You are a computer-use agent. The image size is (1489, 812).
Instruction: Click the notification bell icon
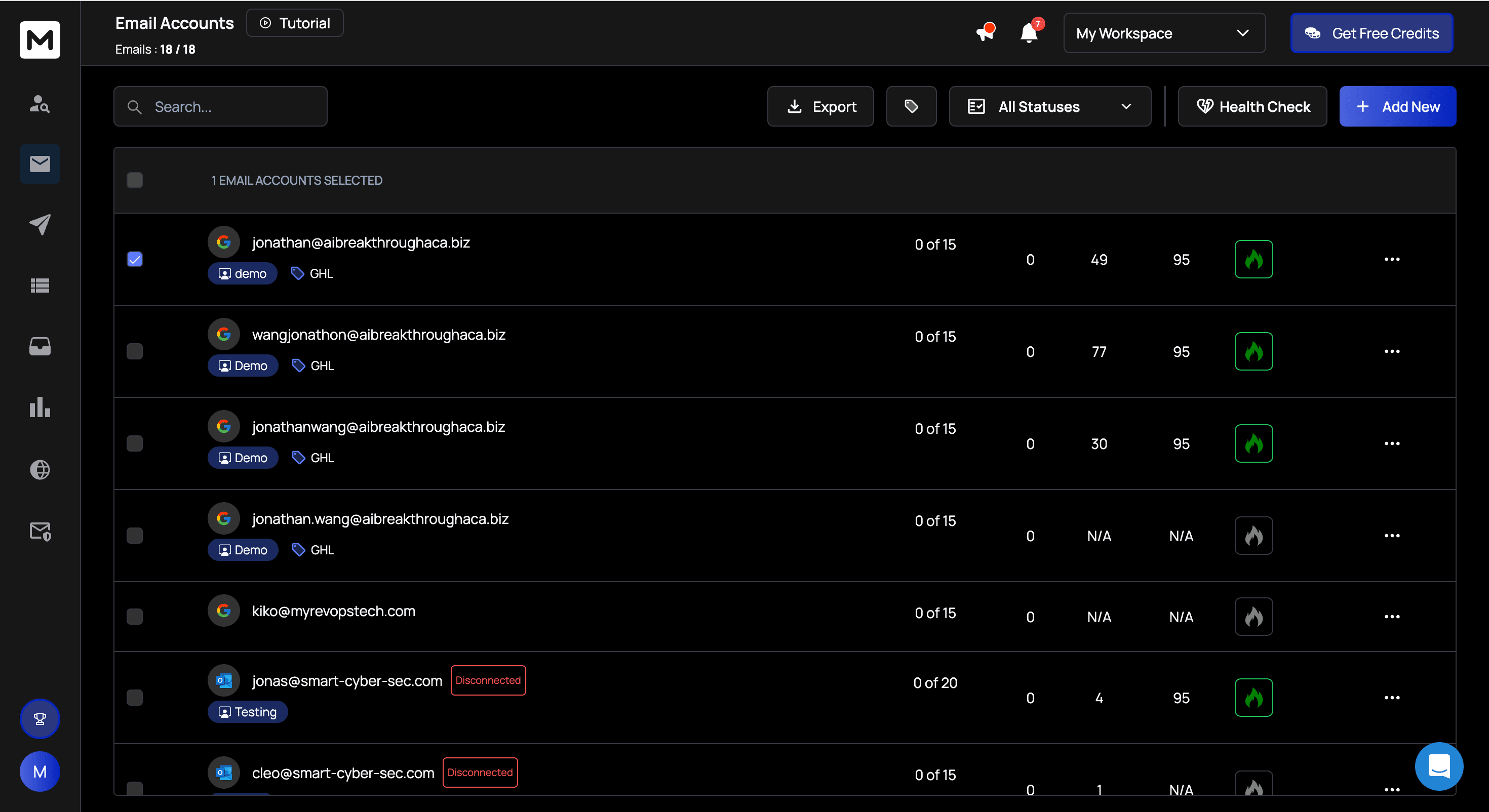[1029, 33]
